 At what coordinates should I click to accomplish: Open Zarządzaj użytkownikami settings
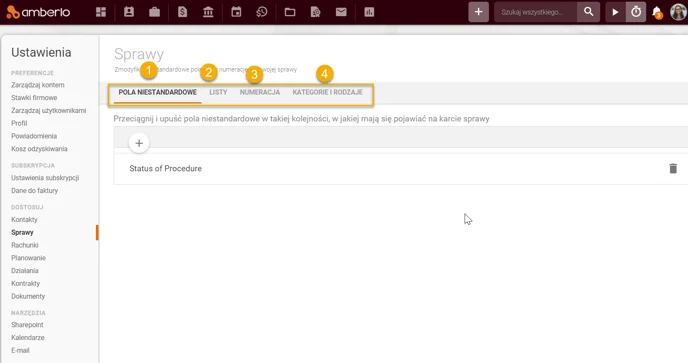click(49, 111)
